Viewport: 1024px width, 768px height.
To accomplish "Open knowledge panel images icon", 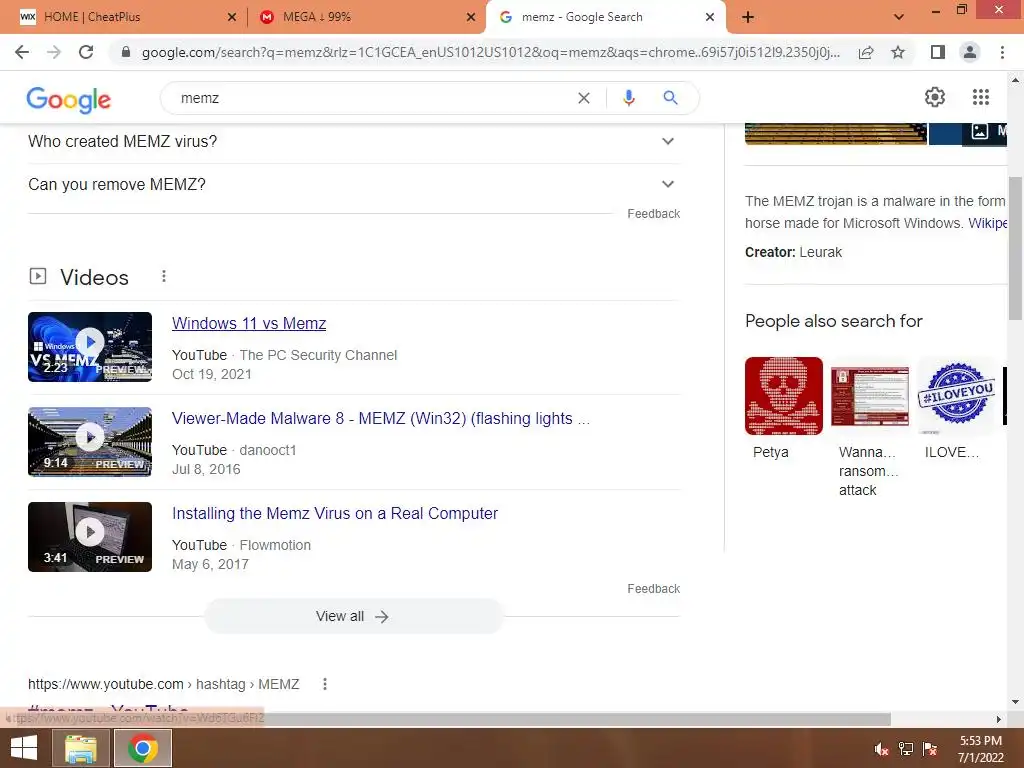I will click(x=980, y=131).
